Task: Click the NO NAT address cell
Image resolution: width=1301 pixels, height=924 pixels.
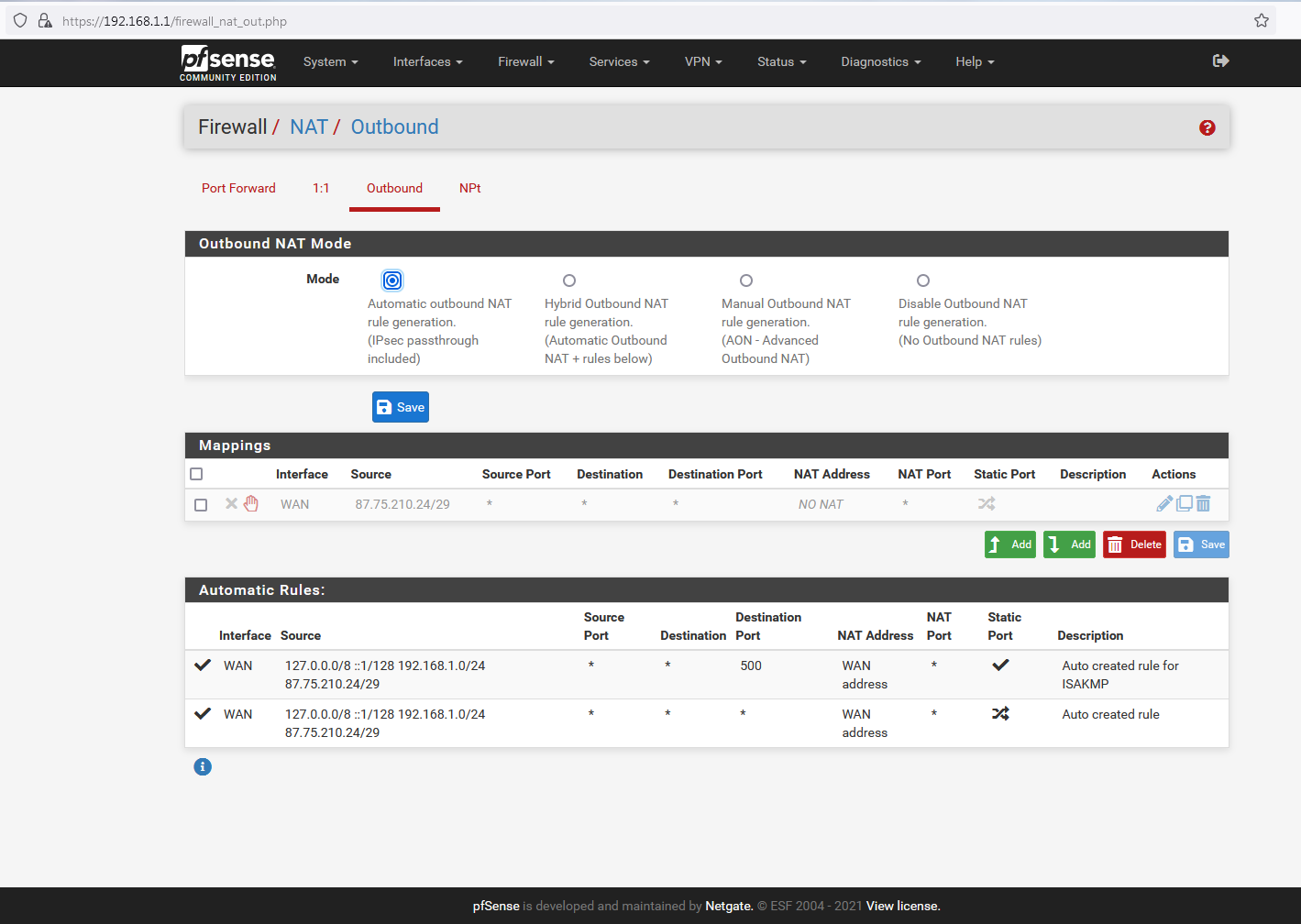Action: 821,504
